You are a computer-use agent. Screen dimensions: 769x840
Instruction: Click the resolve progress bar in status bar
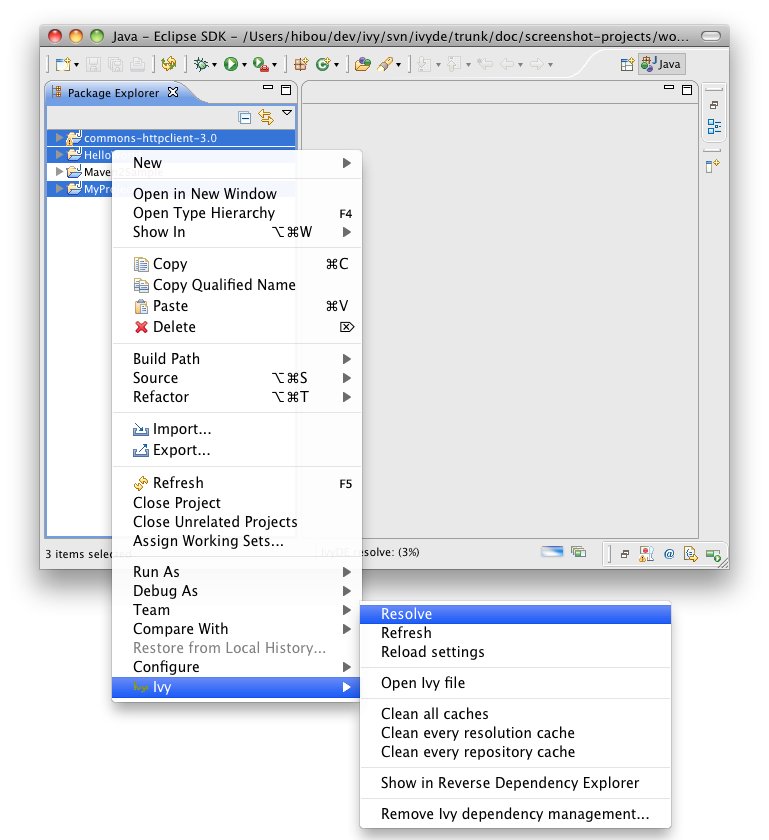click(553, 551)
